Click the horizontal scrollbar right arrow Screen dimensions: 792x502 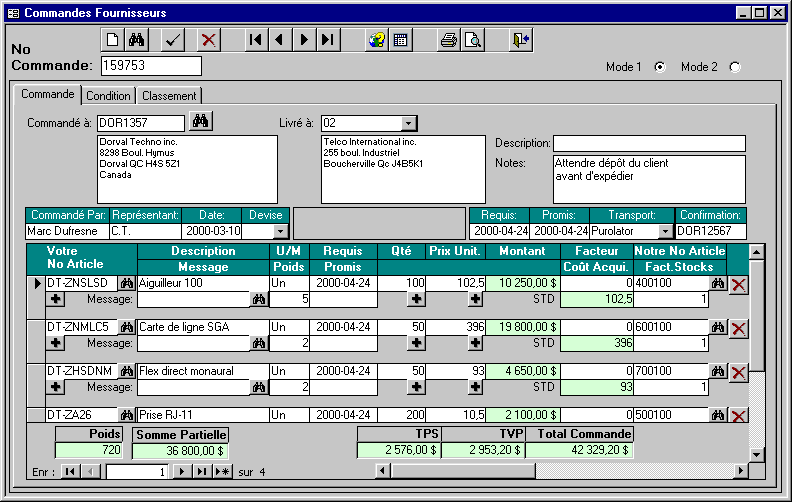pos(741,471)
